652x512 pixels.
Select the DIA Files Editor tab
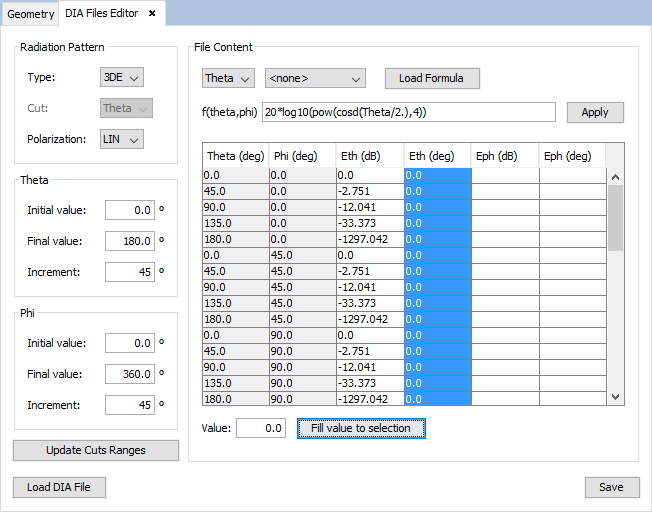point(101,14)
